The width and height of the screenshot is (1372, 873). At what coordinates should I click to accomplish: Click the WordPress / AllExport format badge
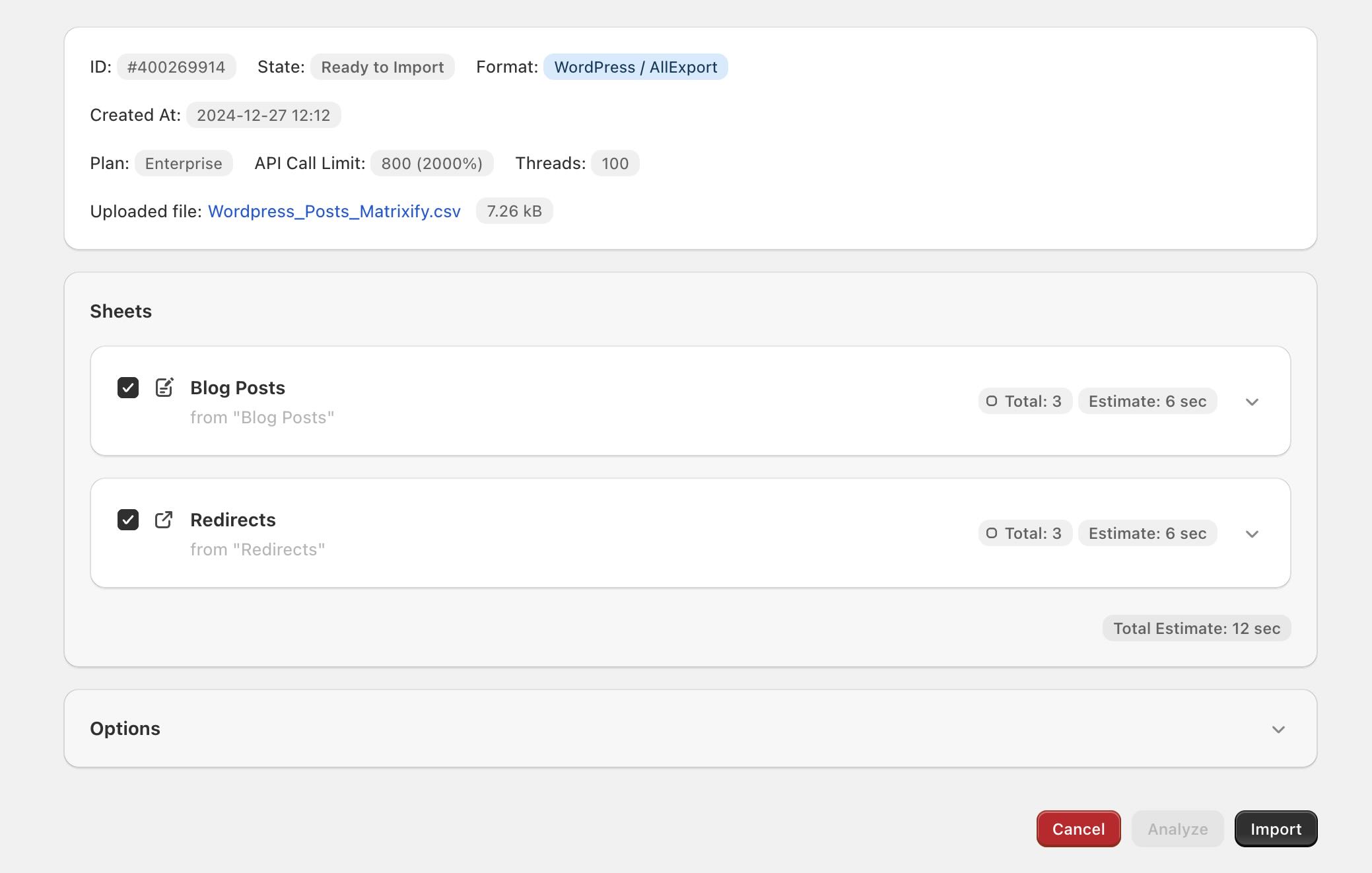tap(635, 67)
